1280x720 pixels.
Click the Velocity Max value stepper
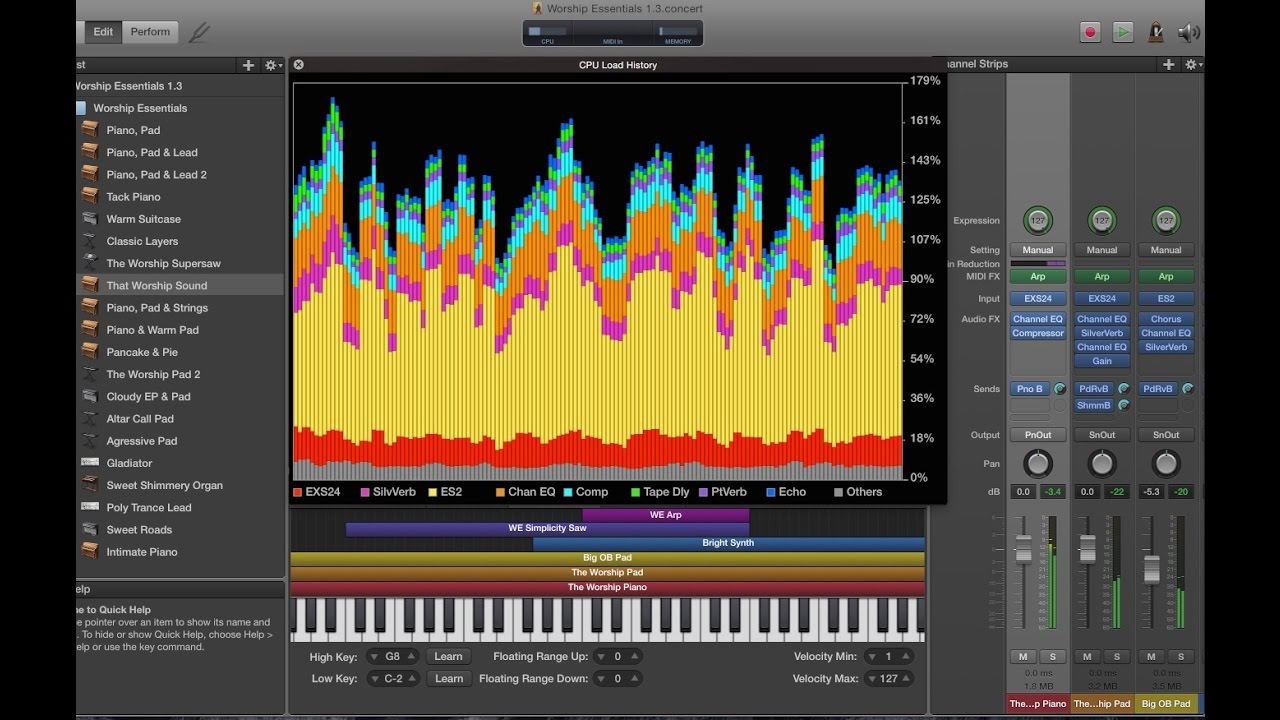(x=888, y=678)
